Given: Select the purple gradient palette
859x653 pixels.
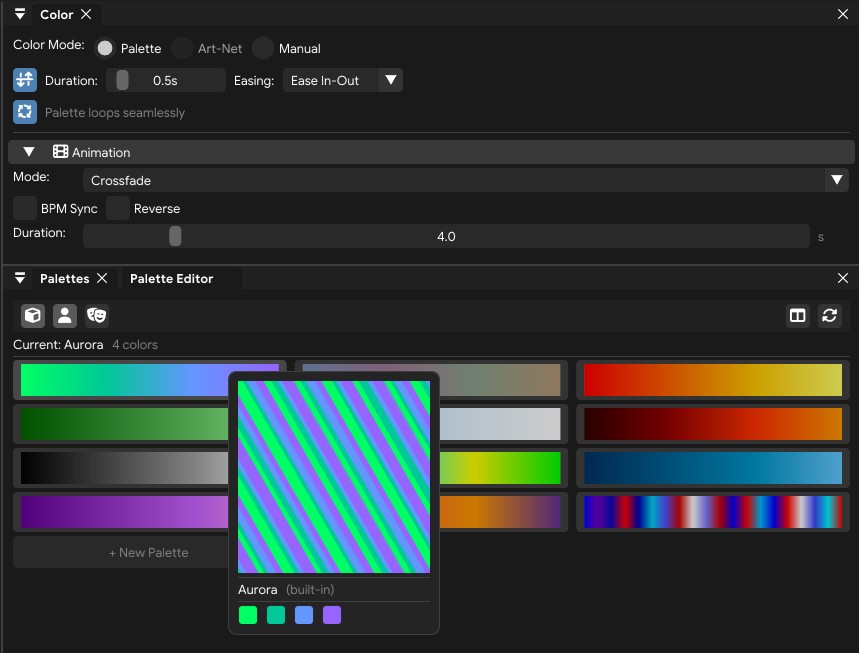Looking at the screenshot, I should [x=123, y=512].
